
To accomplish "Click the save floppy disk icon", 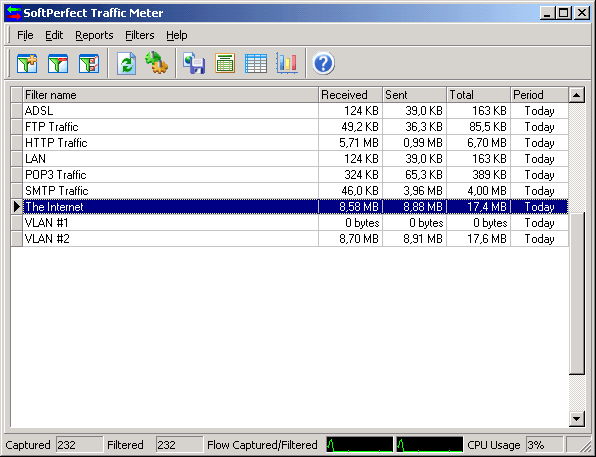I will tap(194, 63).
